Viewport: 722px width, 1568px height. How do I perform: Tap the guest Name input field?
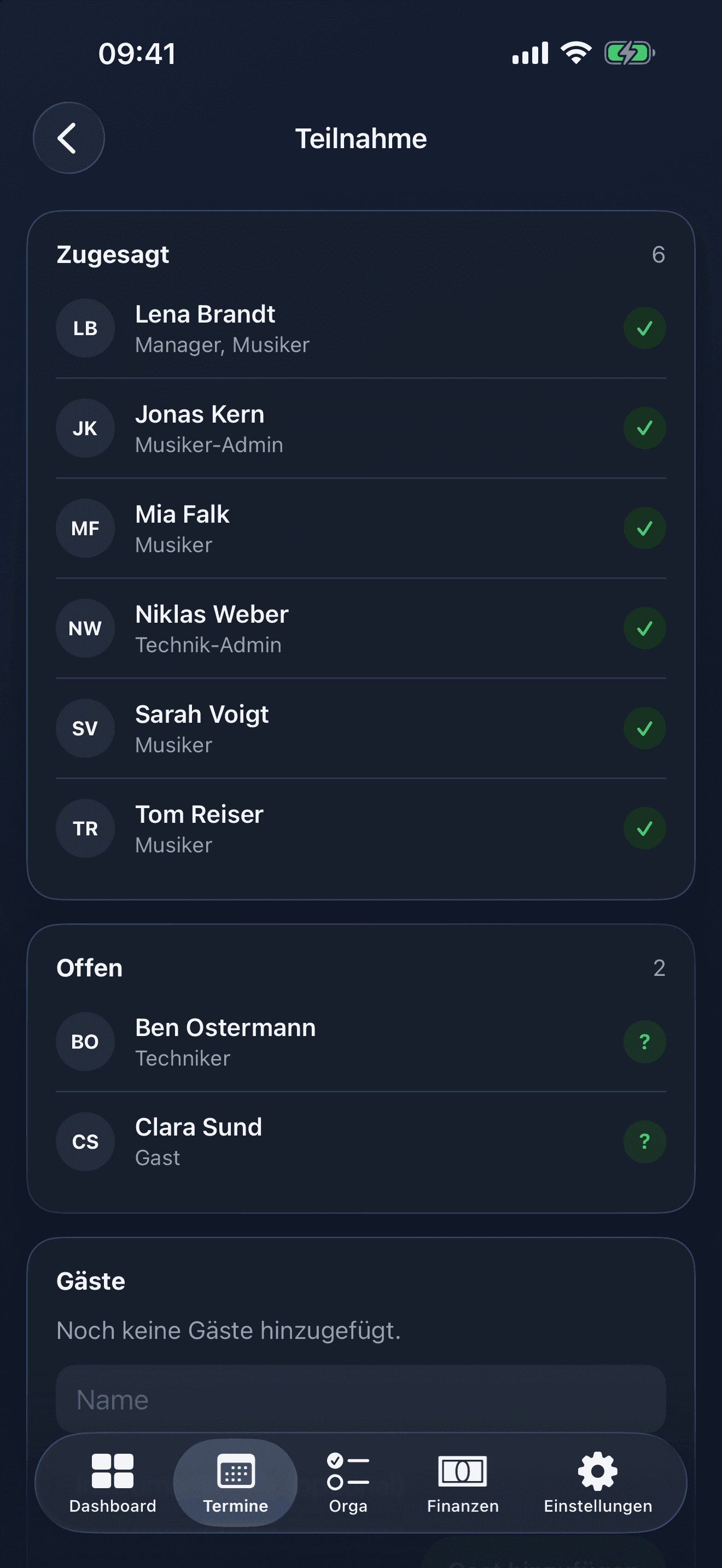361,1399
